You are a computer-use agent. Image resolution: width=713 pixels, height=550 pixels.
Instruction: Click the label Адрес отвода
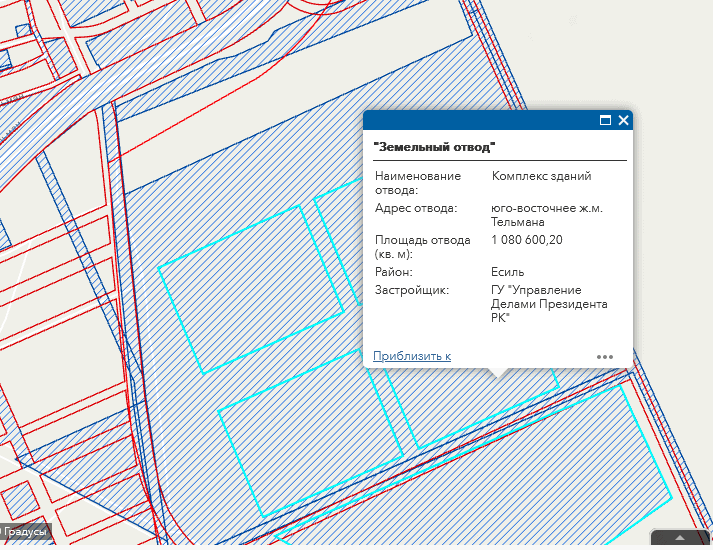[416, 208]
